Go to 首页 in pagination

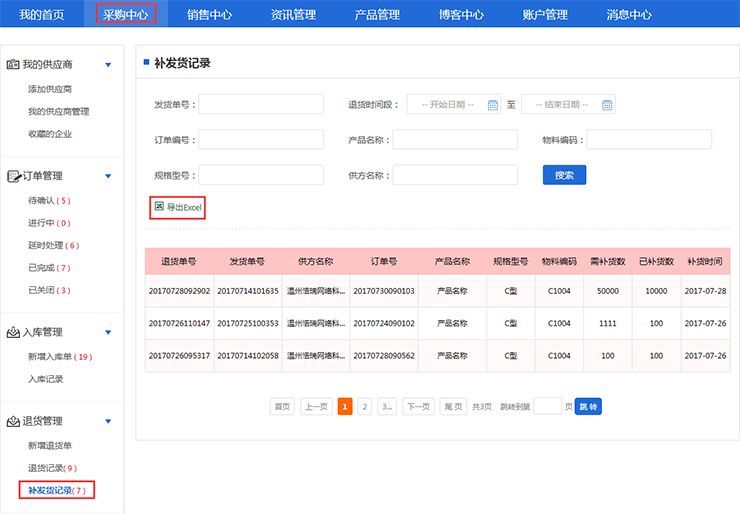pyautogui.click(x=282, y=406)
